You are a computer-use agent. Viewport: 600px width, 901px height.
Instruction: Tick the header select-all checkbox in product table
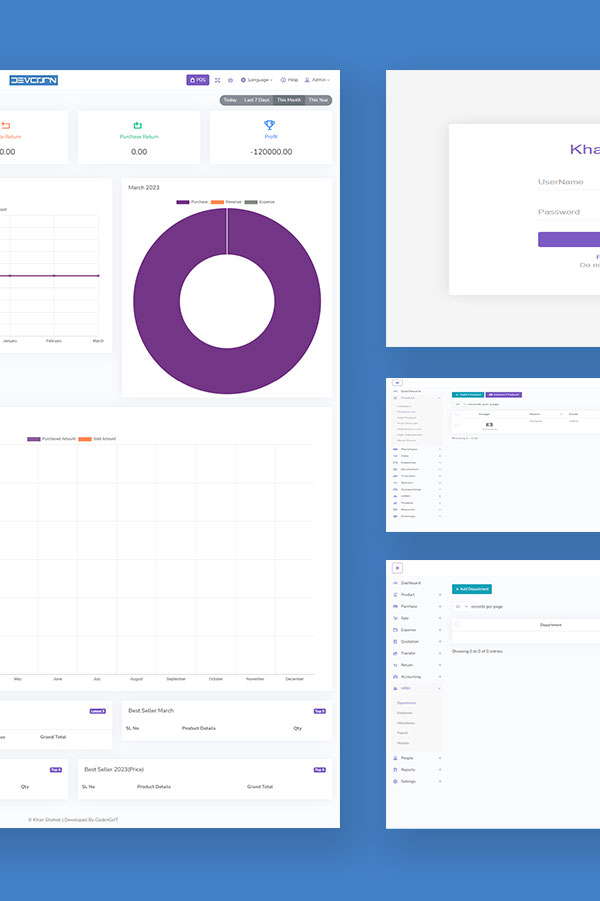457,414
